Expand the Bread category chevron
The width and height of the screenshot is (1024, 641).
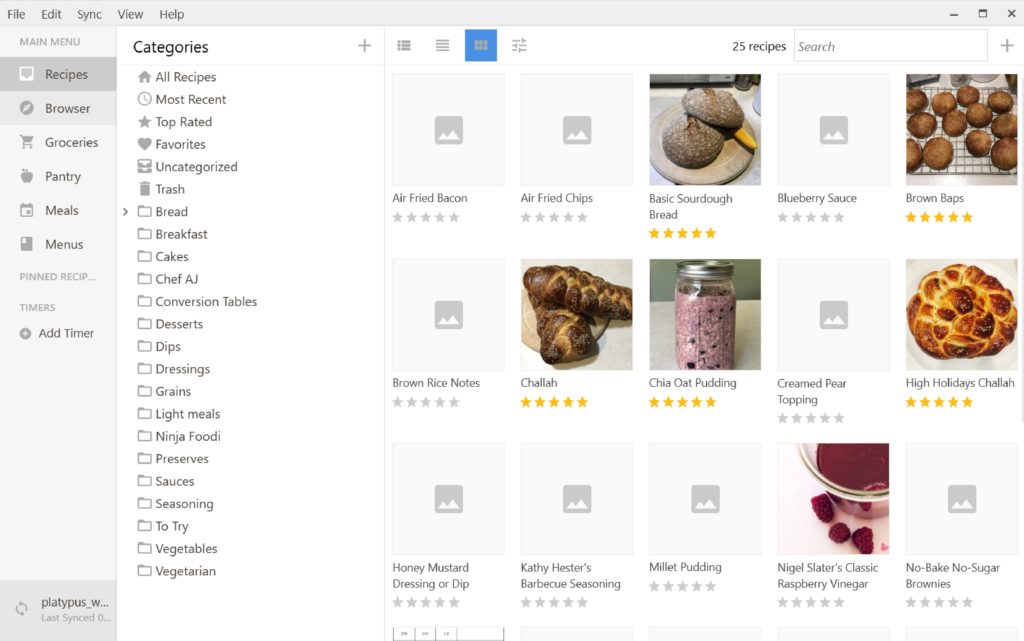[x=125, y=212]
